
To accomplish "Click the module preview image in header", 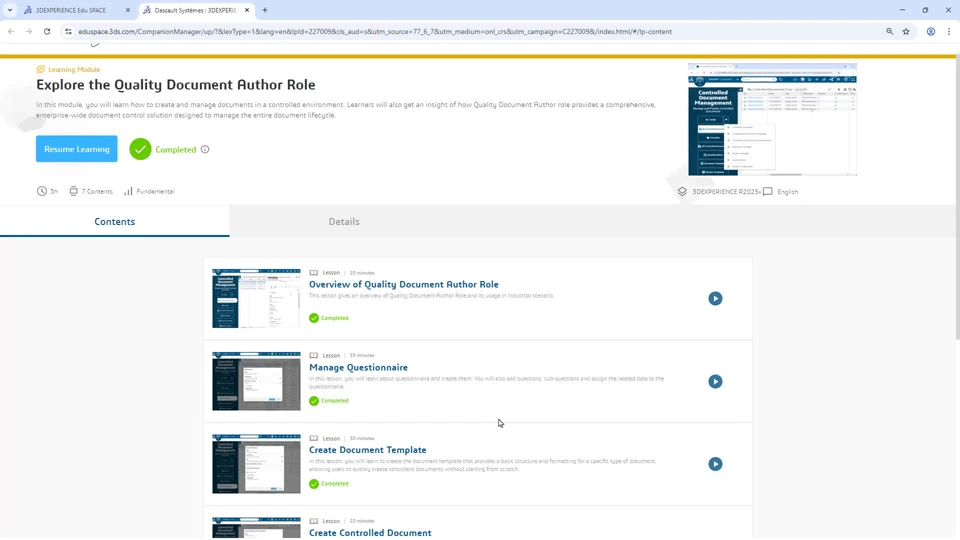I will click(772, 119).
